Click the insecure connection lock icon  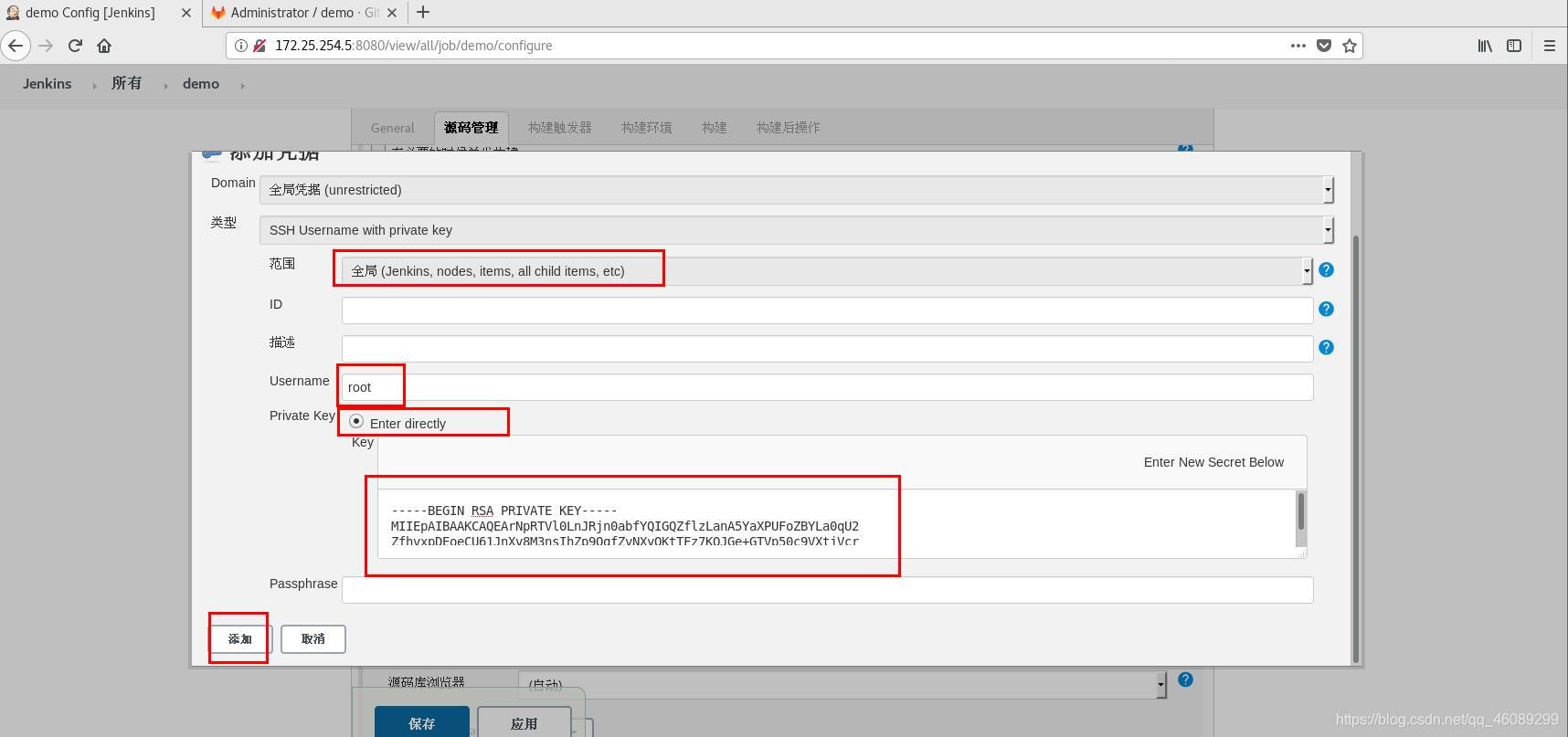pyautogui.click(x=260, y=46)
